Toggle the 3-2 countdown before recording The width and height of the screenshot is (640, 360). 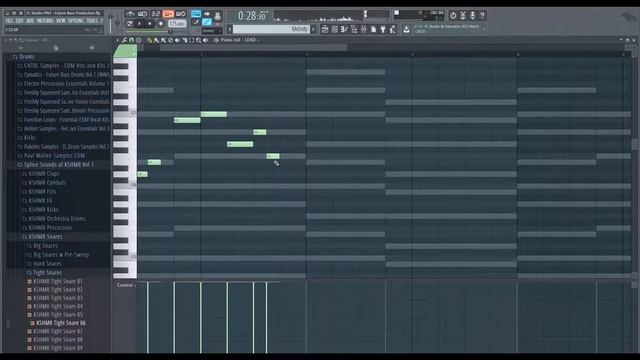(156, 14)
